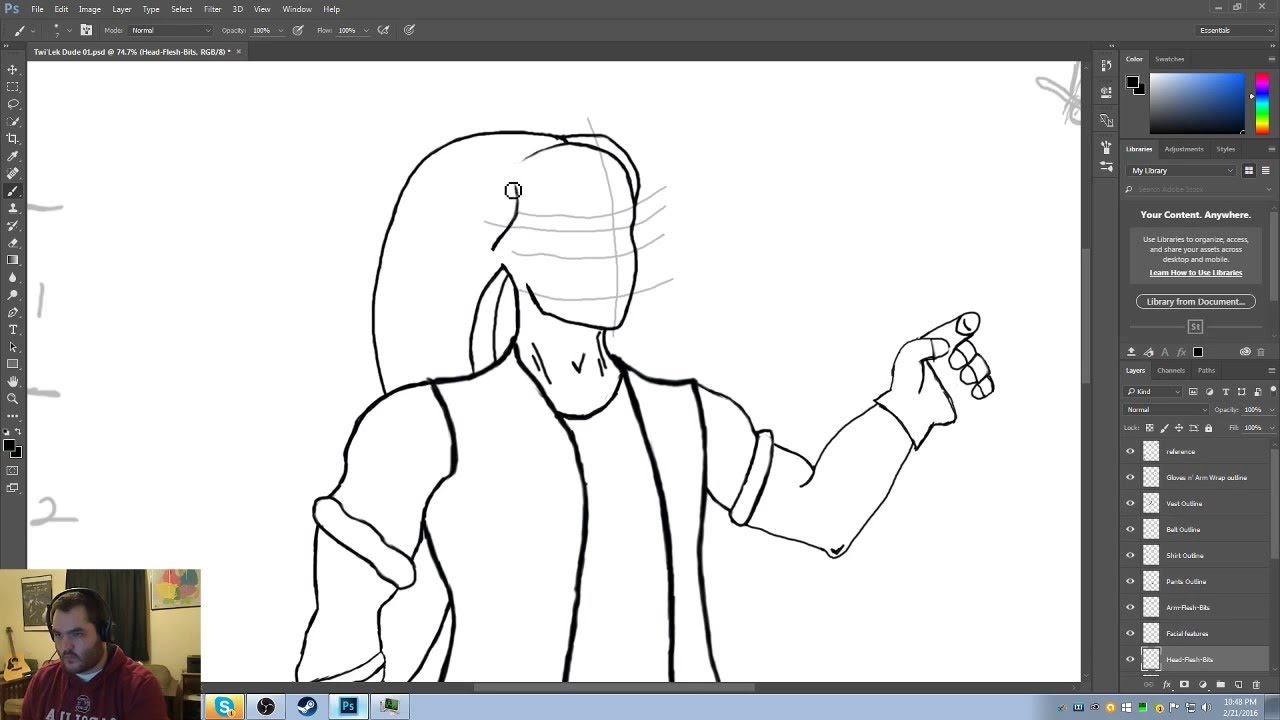Viewport: 1280px width, 720px height.
Task: Create a new layer group
Action: 1220,685
